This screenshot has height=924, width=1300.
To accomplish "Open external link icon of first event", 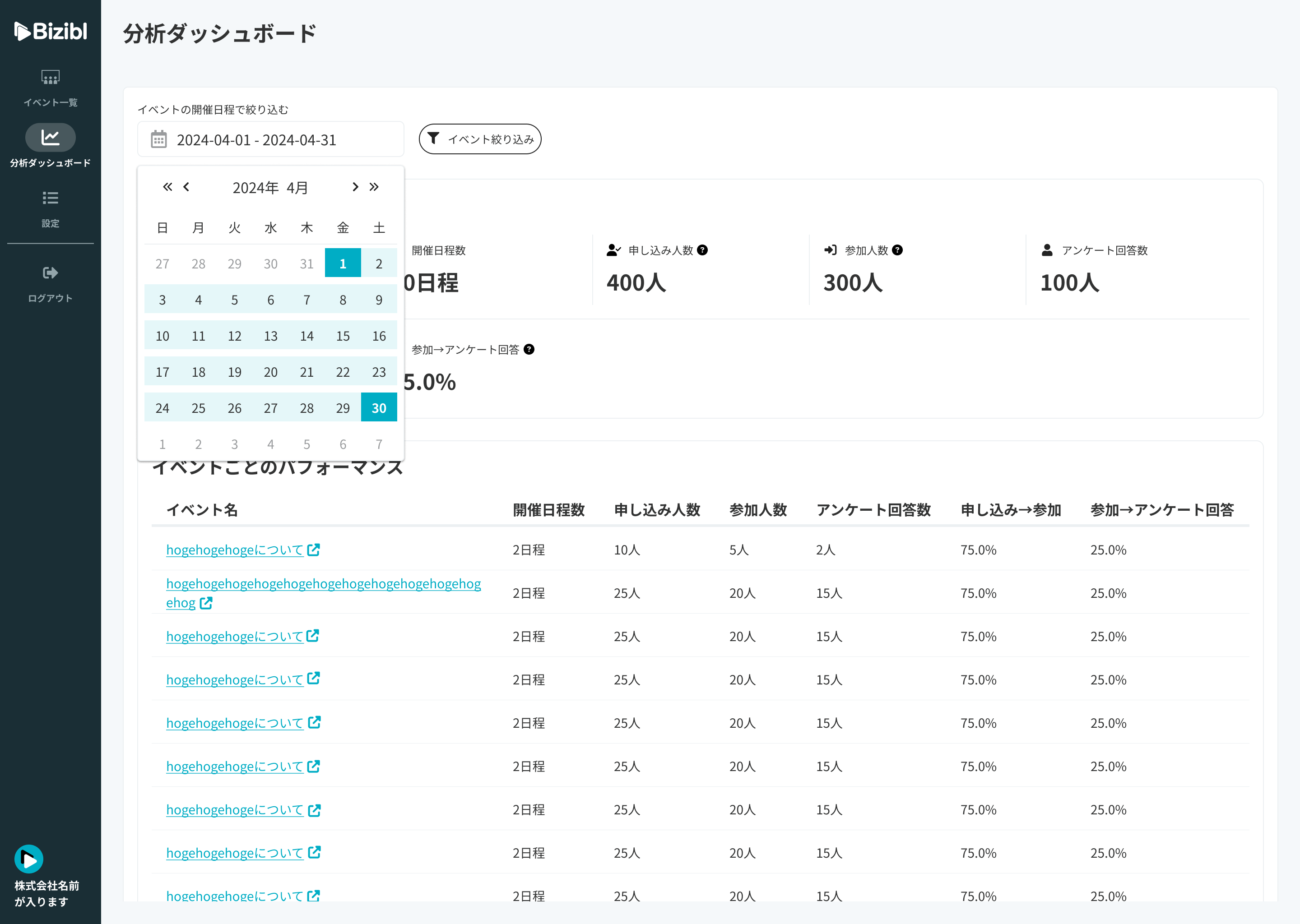I will pos(314,550).
